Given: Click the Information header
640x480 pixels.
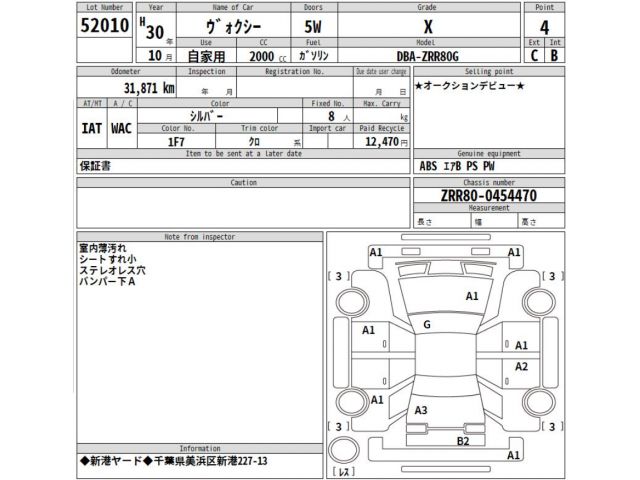Looking at the screenshot, I should (x=200, y=448).
